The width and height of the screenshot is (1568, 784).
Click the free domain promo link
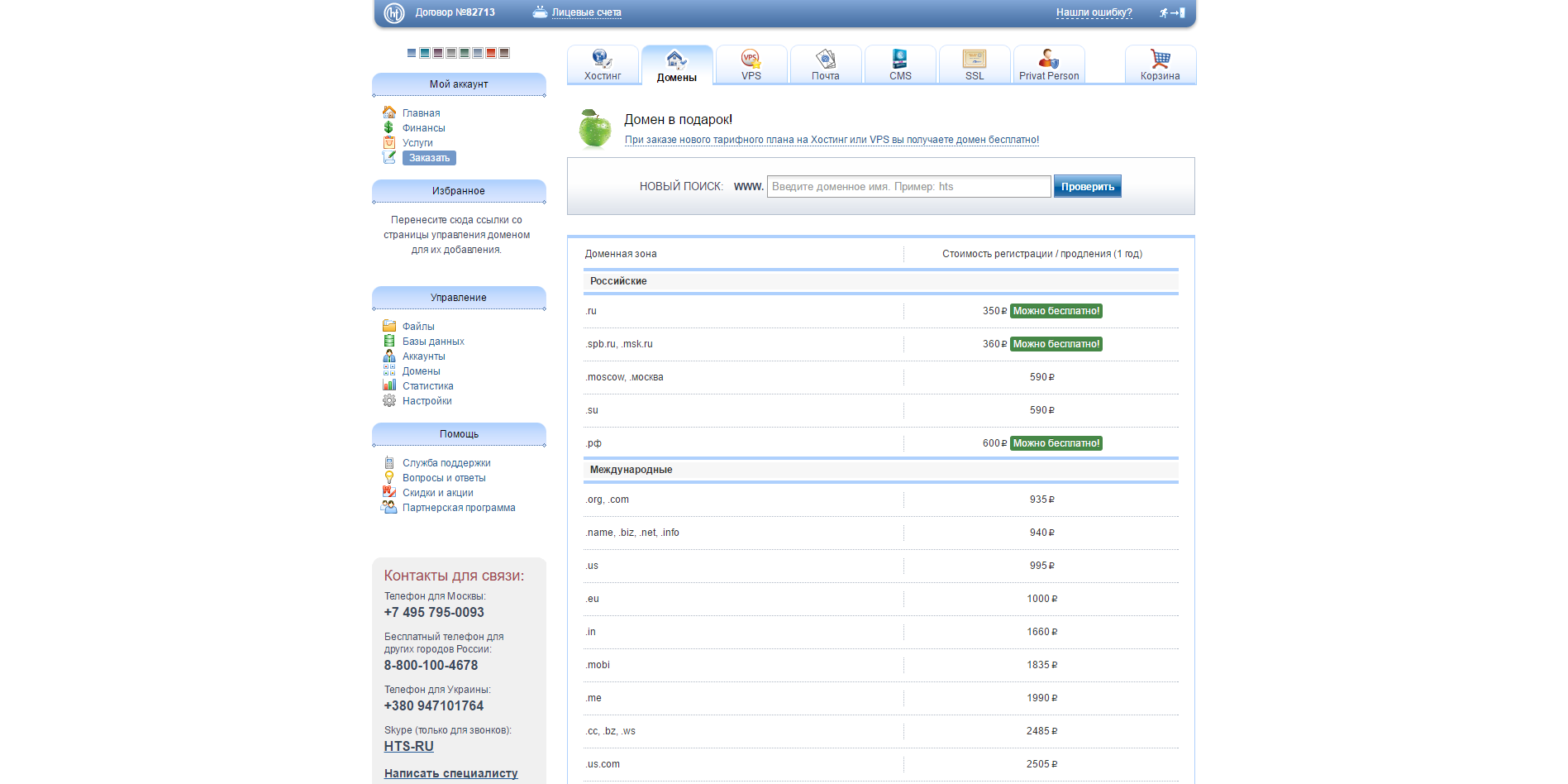tap(832, 140)
